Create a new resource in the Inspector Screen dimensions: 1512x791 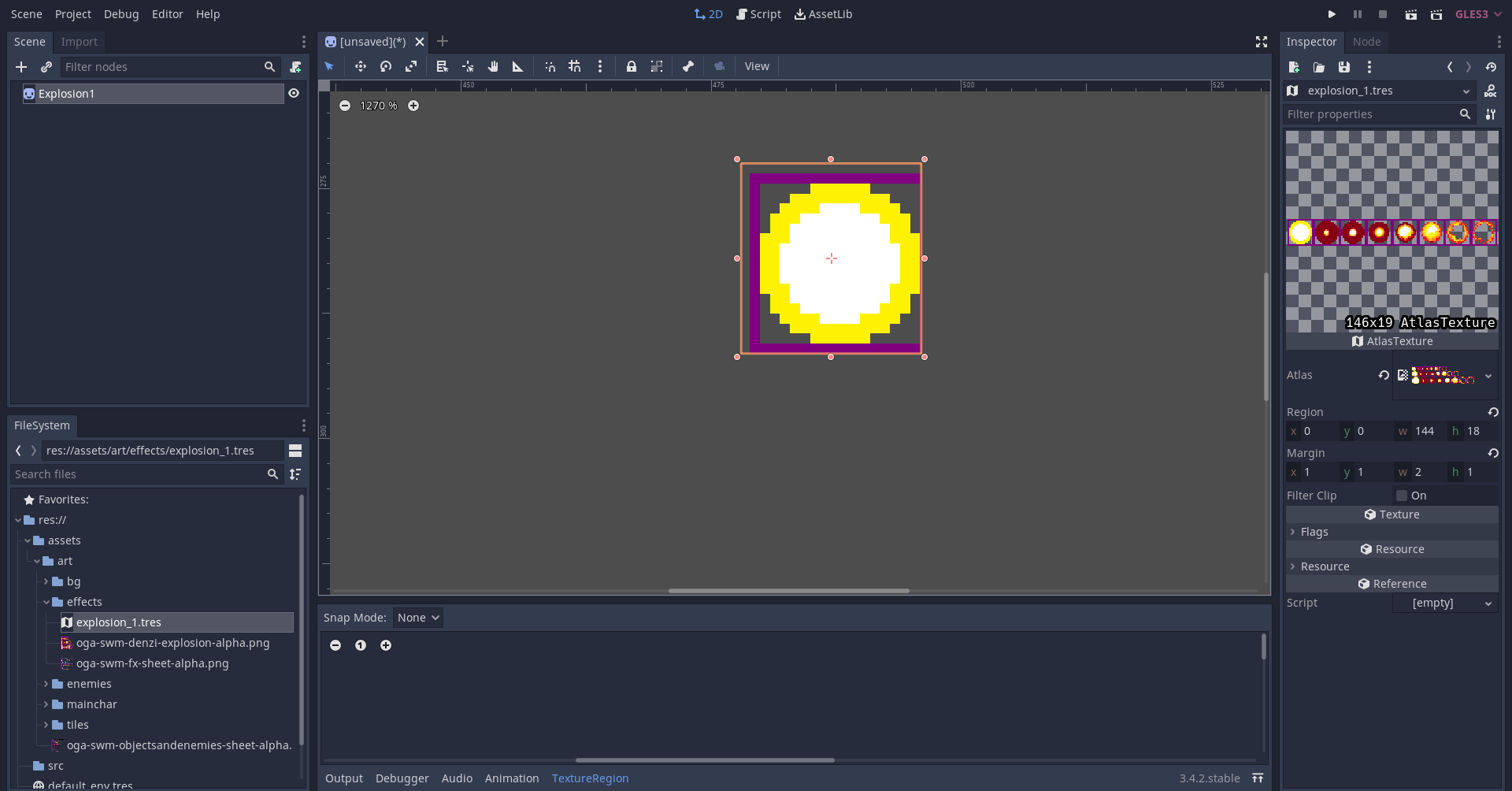coord(1294,67)
